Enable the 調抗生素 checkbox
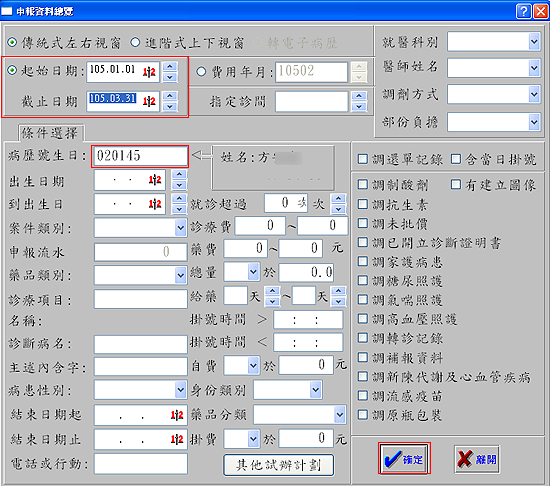Image resolution: width=550 pixels, height=486 pixels. [x=362, y=204]
